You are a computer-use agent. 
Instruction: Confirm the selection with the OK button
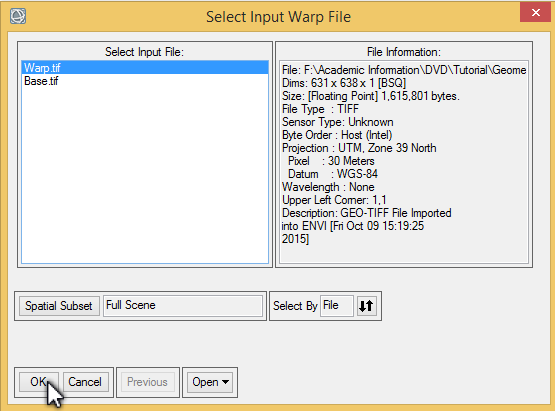tap(39, 382)
